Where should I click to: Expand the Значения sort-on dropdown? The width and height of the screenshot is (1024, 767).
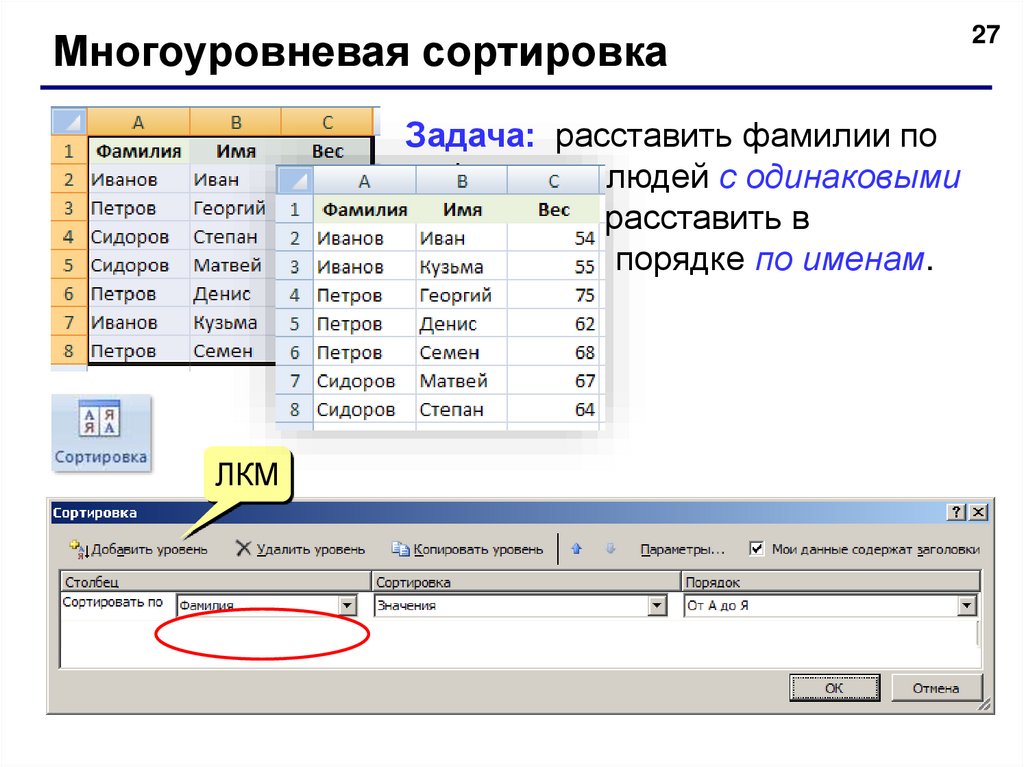pos(658,606)
